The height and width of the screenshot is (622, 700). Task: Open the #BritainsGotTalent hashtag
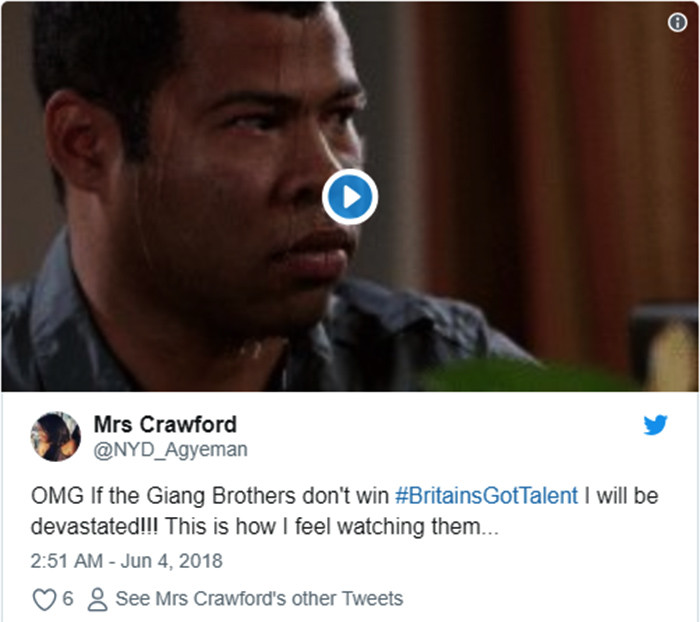(x=486, y=496)
